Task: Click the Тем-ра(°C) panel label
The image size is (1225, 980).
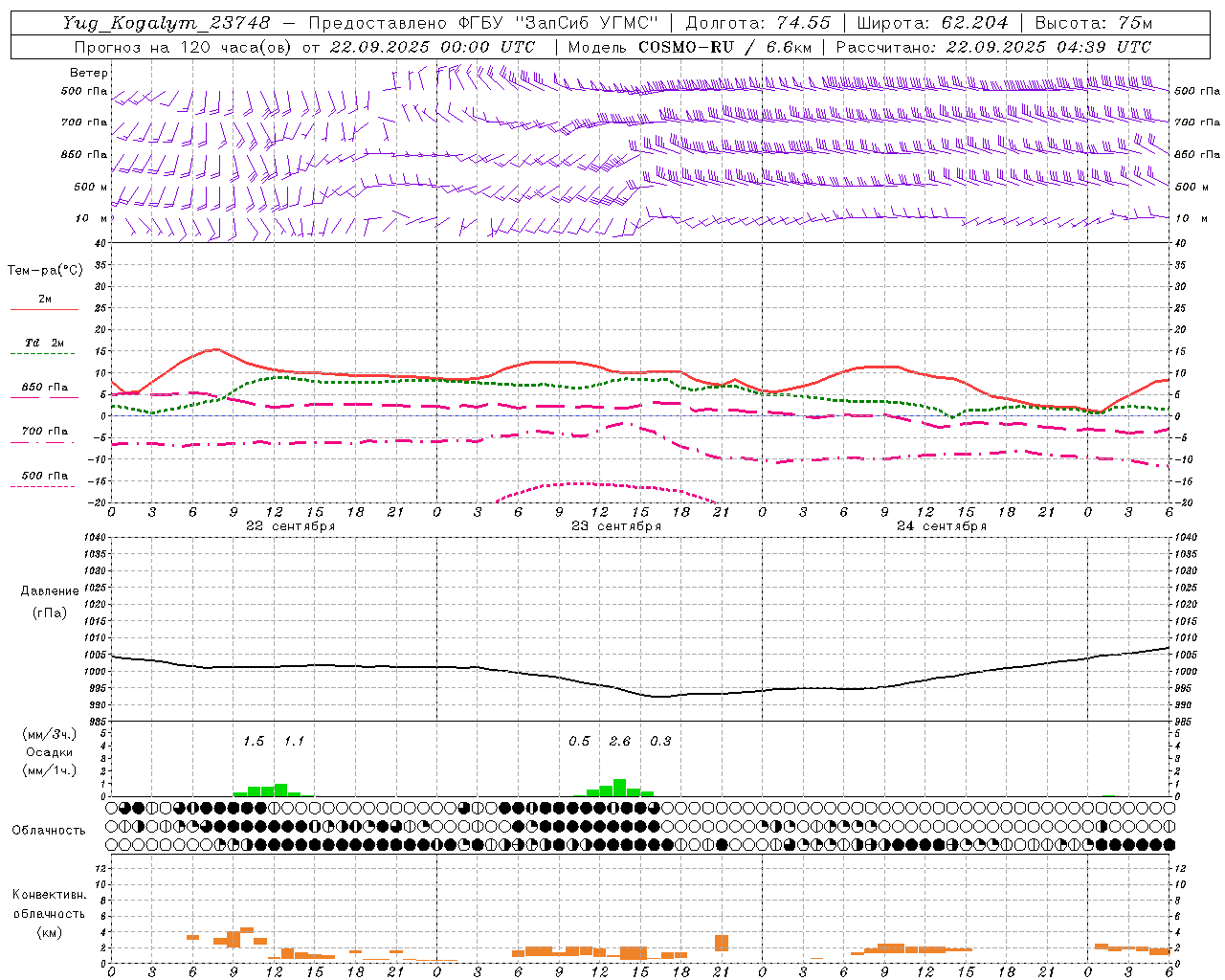Action: (45, 271)
